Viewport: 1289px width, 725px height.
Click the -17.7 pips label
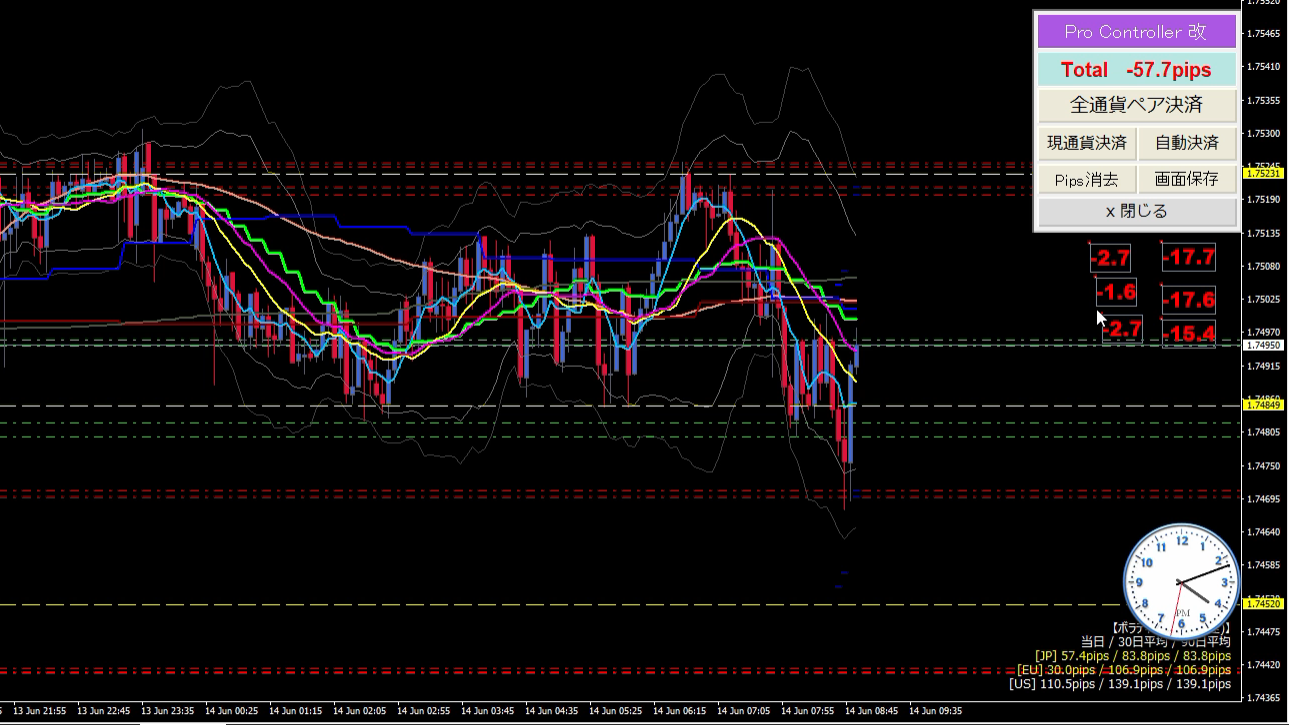(1189, 257)
